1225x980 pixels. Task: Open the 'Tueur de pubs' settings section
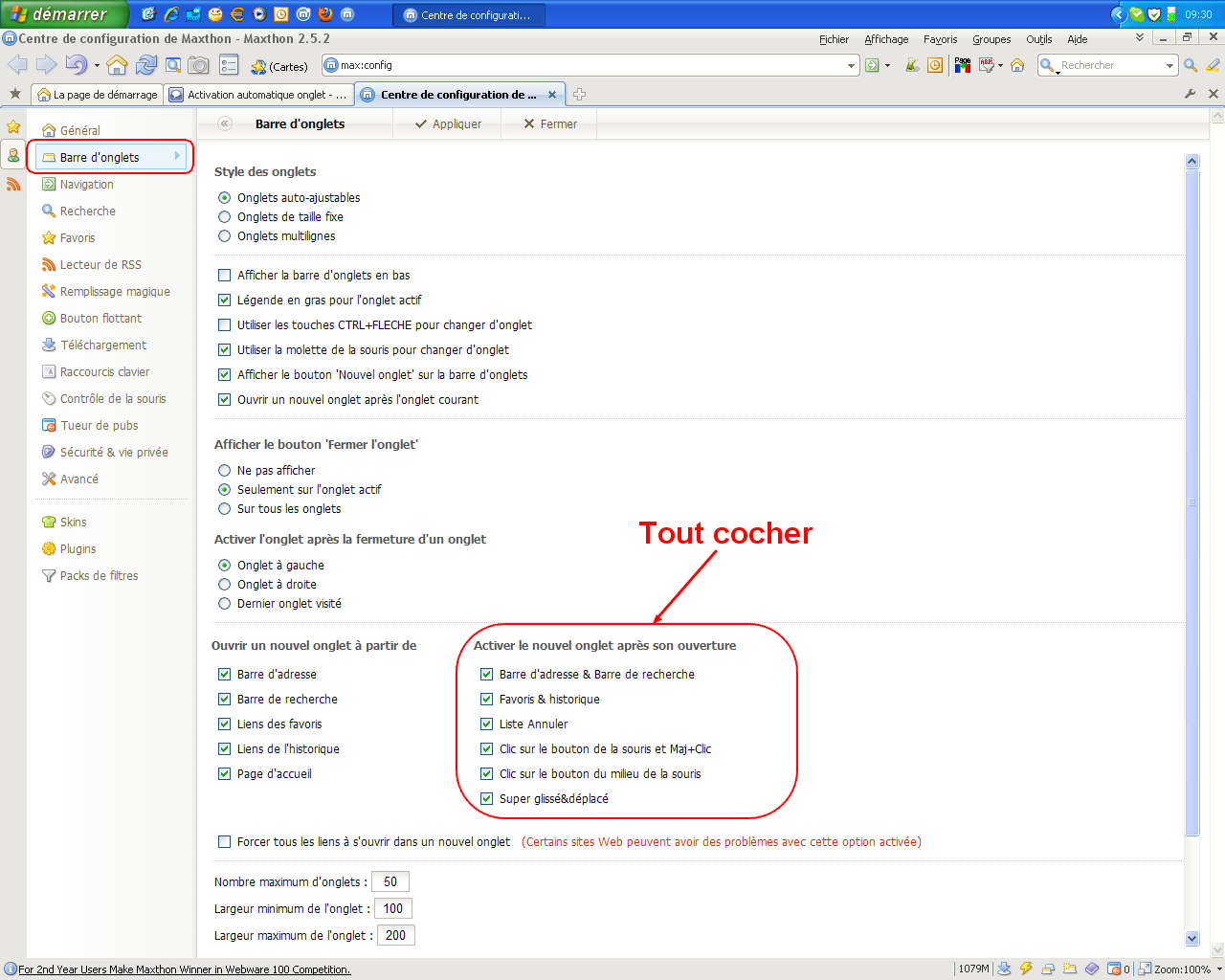coord(99,425)
